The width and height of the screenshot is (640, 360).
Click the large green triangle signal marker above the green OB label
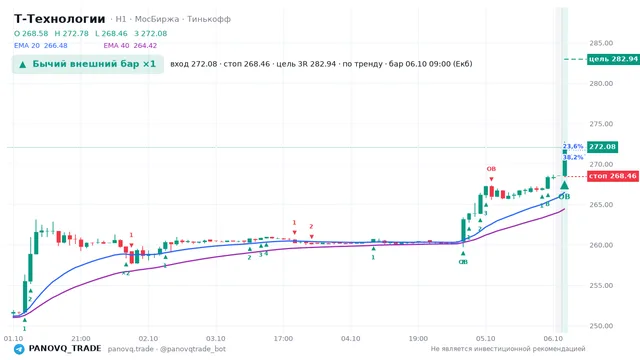pos(564,186)
